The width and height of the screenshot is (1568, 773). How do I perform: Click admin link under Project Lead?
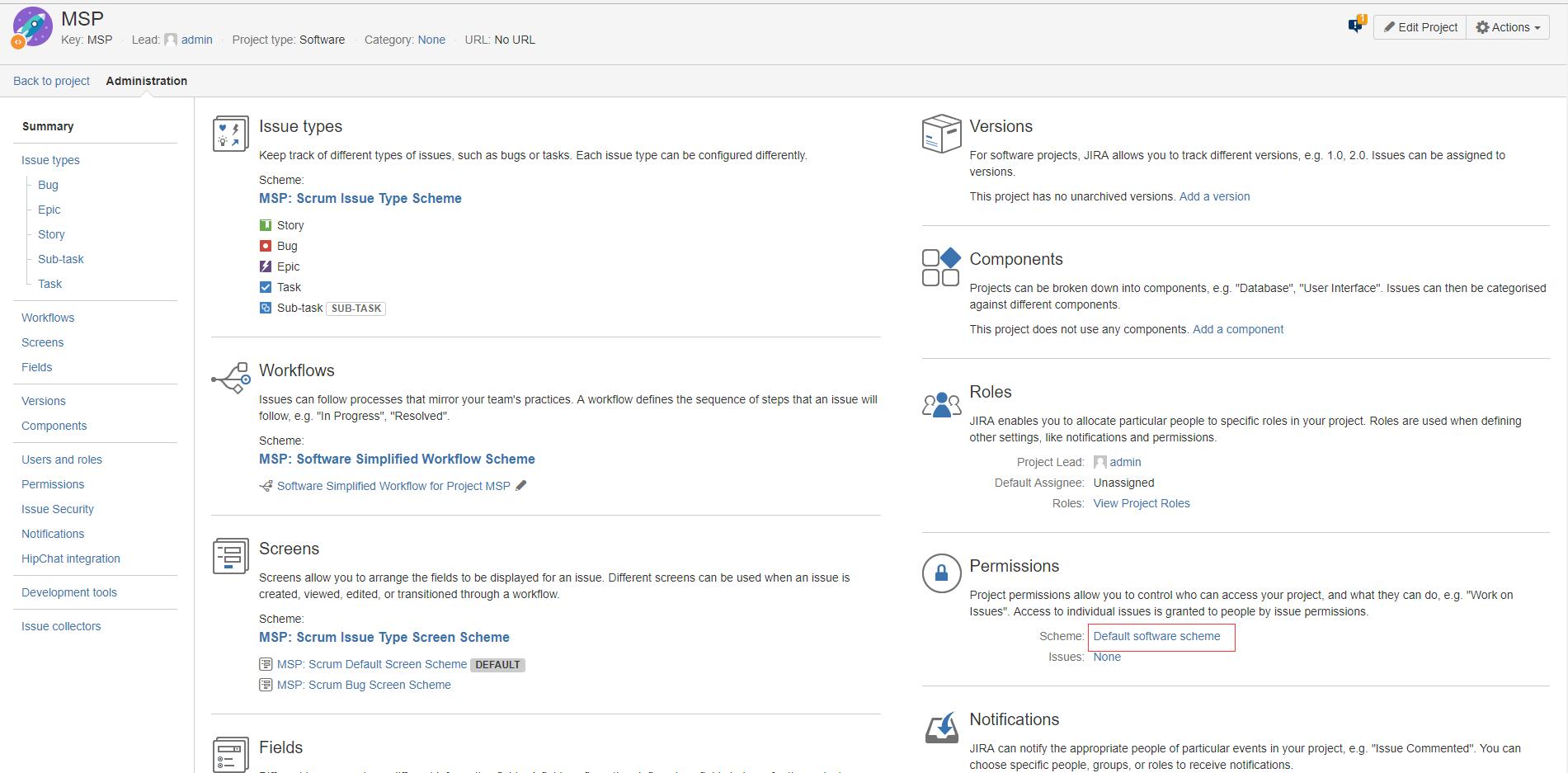pos(1125,462)
